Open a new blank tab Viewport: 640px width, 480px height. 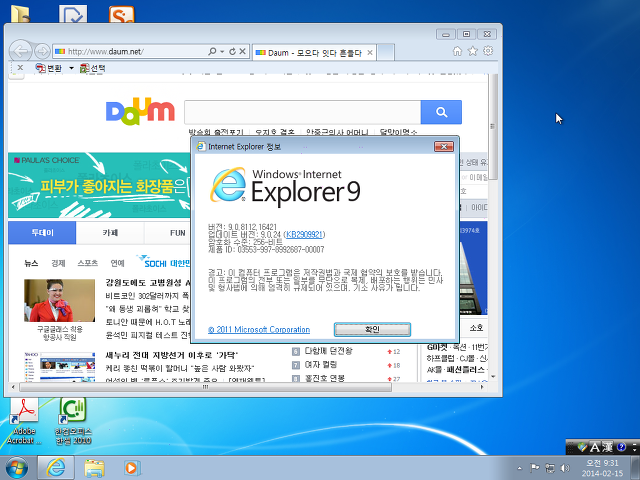(x=386, y=52)
